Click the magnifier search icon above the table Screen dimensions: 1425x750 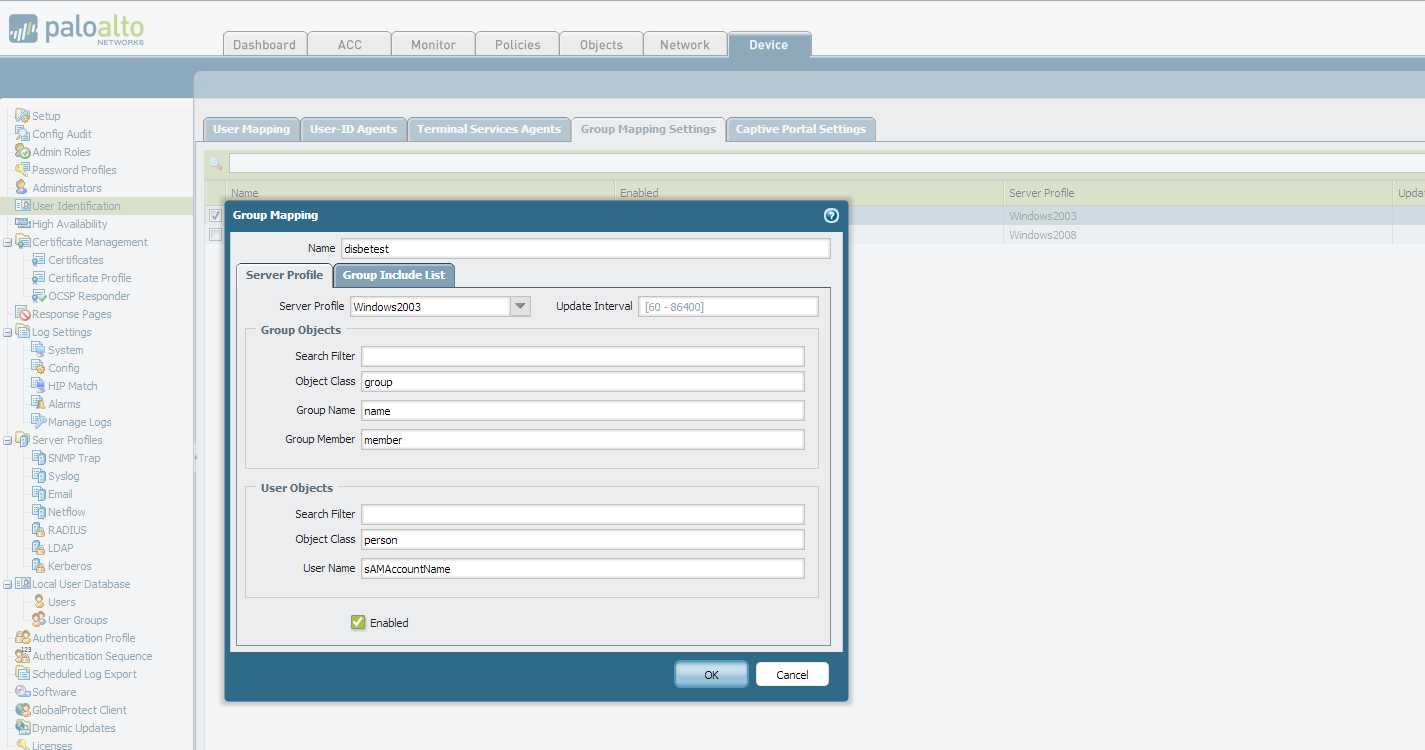coord(216,163)
